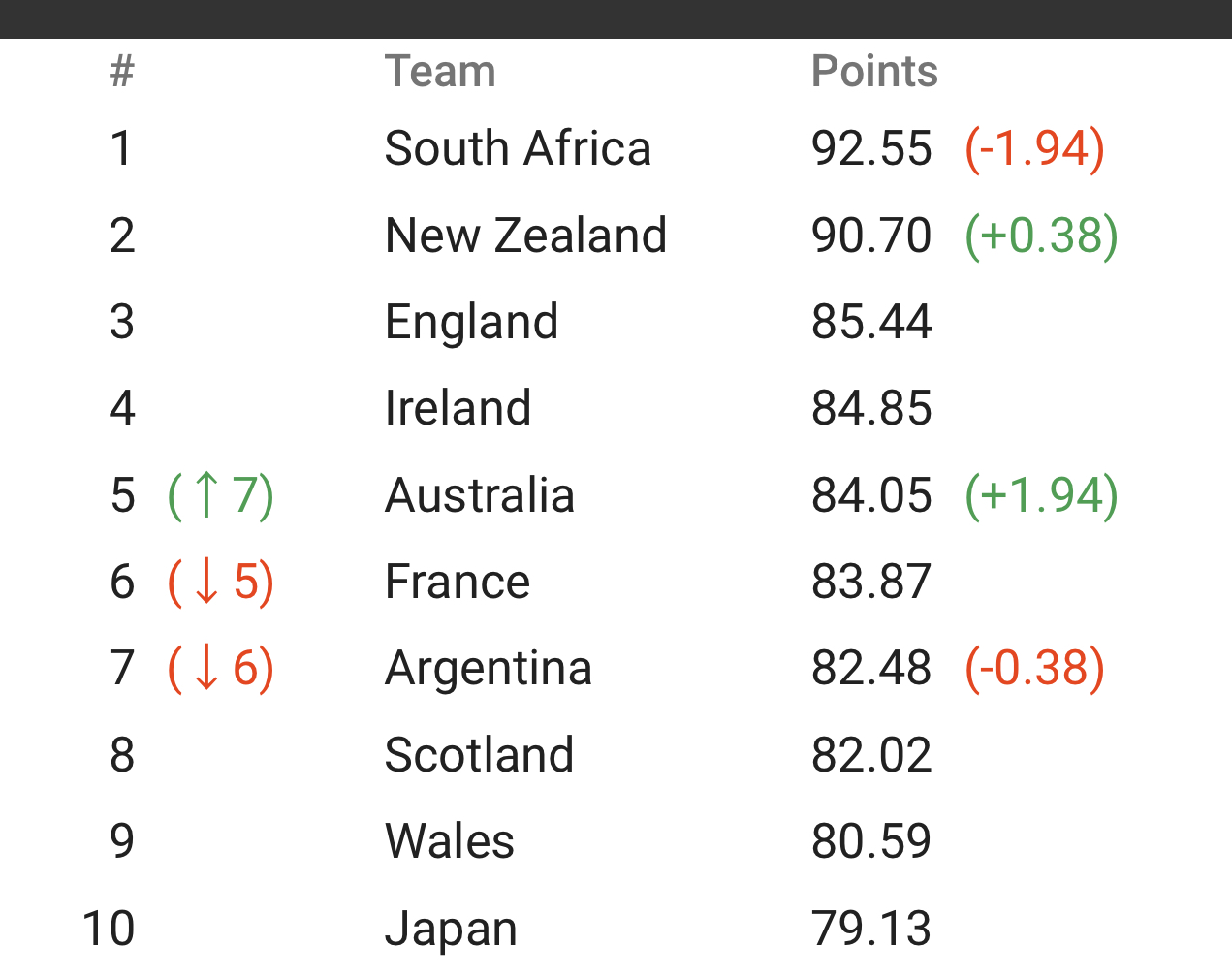Click the green up arrow beside Australia
The image size is (1232, 977).
pyautogui.click(x=205, y=494)
